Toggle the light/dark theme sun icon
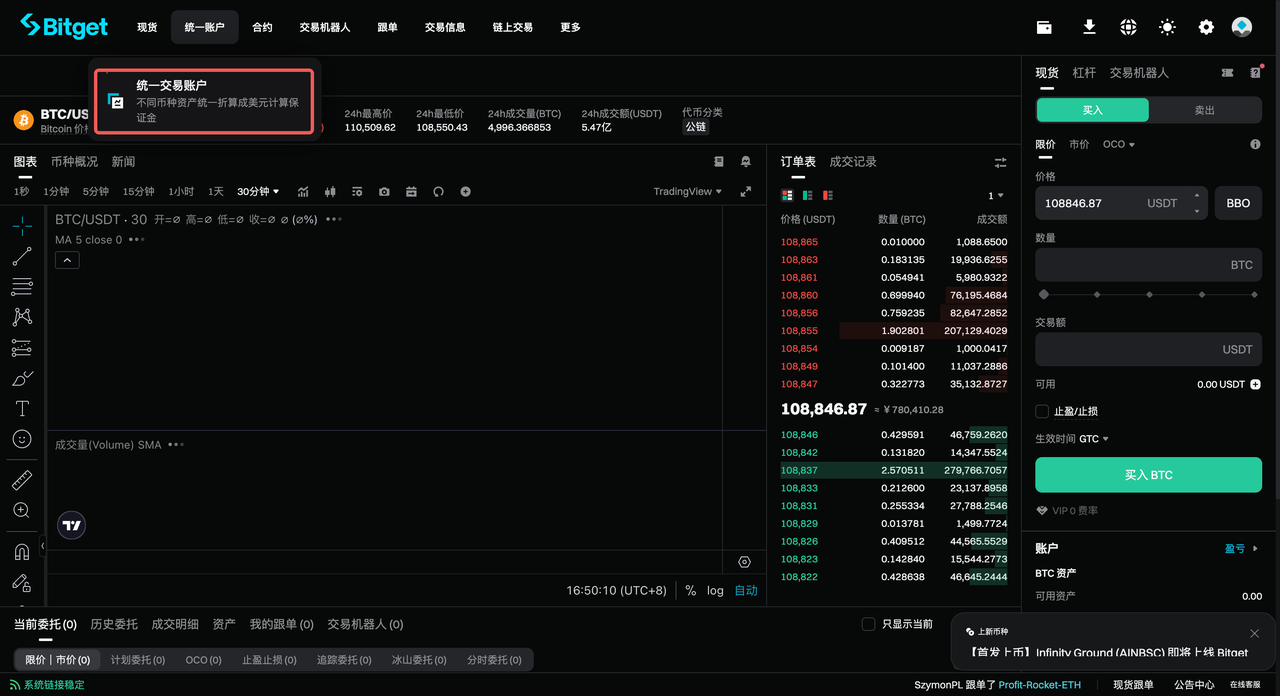Screen dimensions: 1280x696 tap(1167, 27)
